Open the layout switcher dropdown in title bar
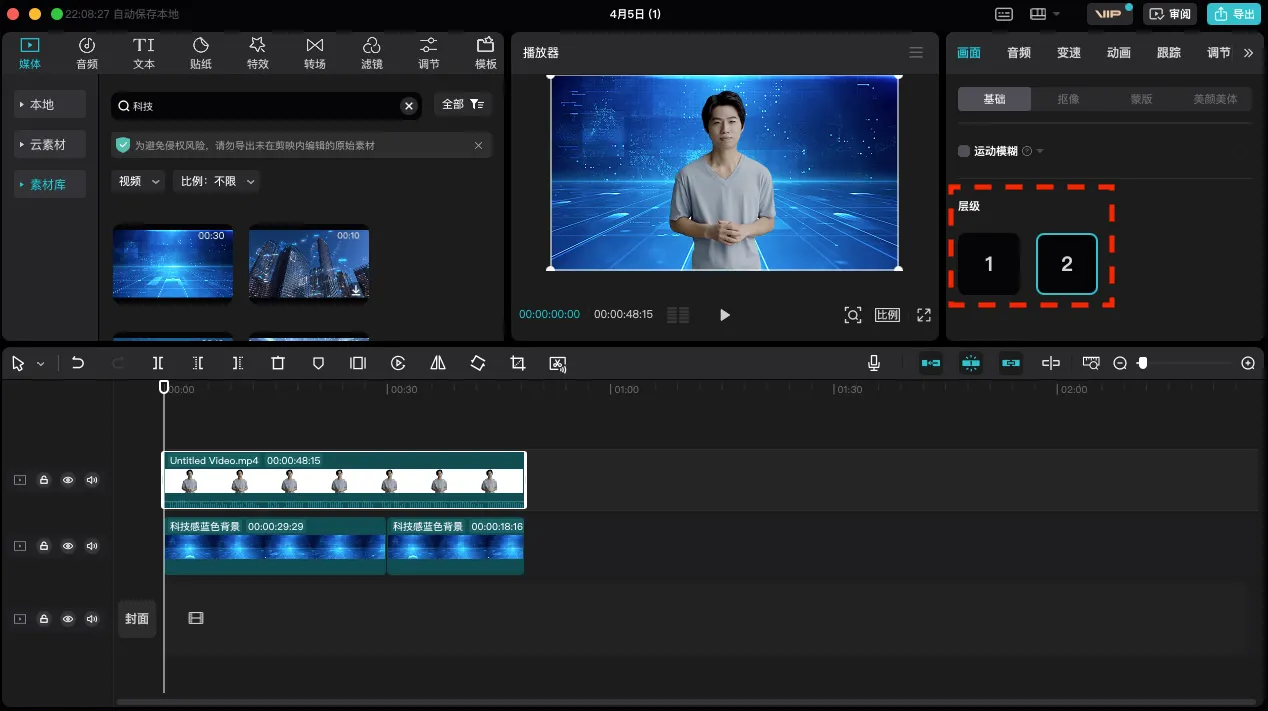Image resolution: width=1268 pixels, height=711 pixels. pyautogui.click(x=1044, y=14)
